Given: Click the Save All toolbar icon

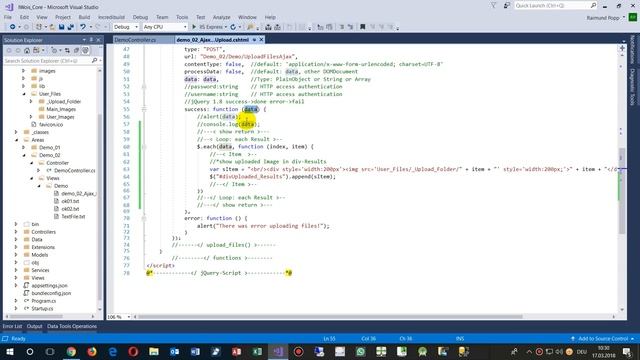Looking at the screenshot, I should point(70,27).
